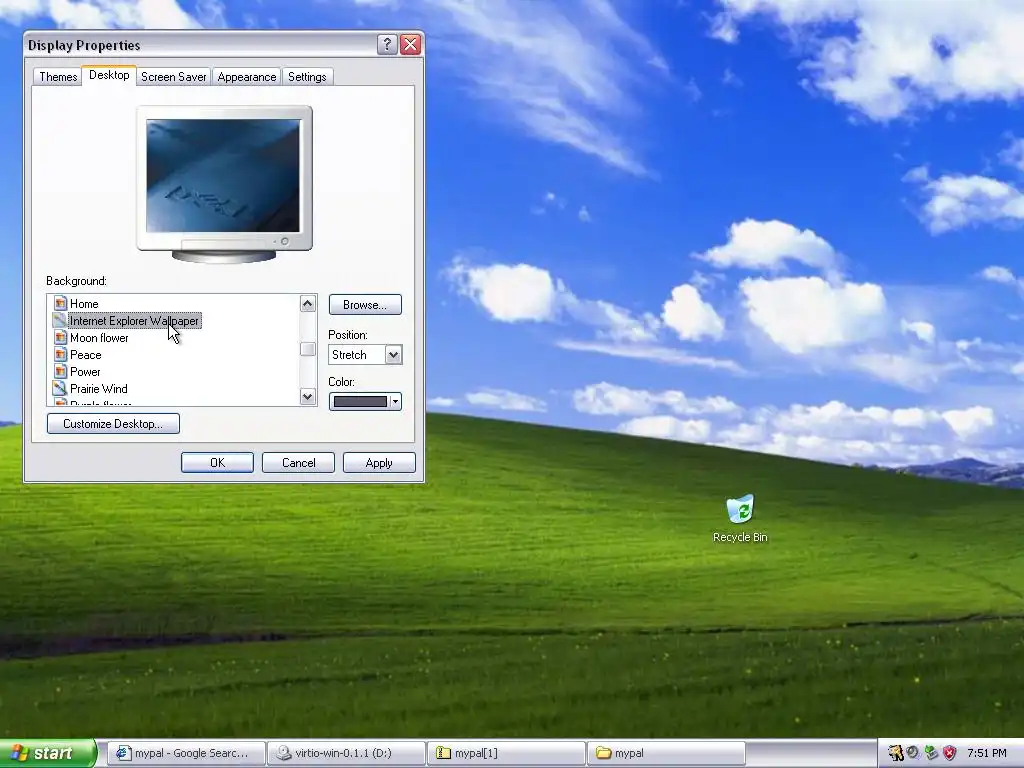Click the Peace wallpaper file icon
Viewport: 1024px width, 768px height.
(x=60, y=355)
